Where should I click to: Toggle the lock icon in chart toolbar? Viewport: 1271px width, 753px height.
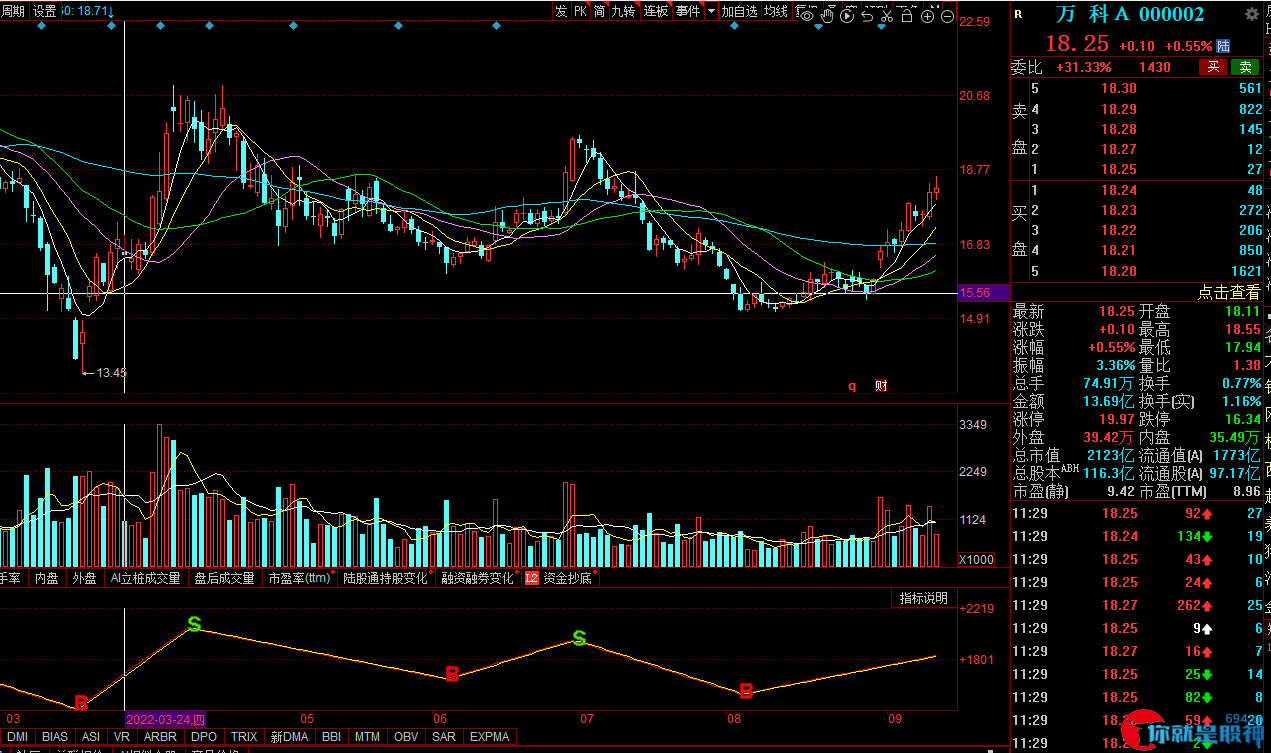pyautogui.click(x=906, y=16)
